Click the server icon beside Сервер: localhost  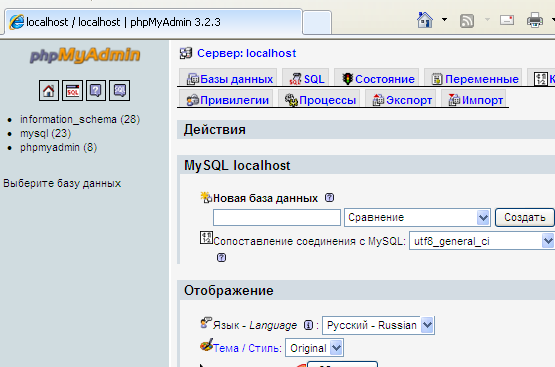click(186, 53)
